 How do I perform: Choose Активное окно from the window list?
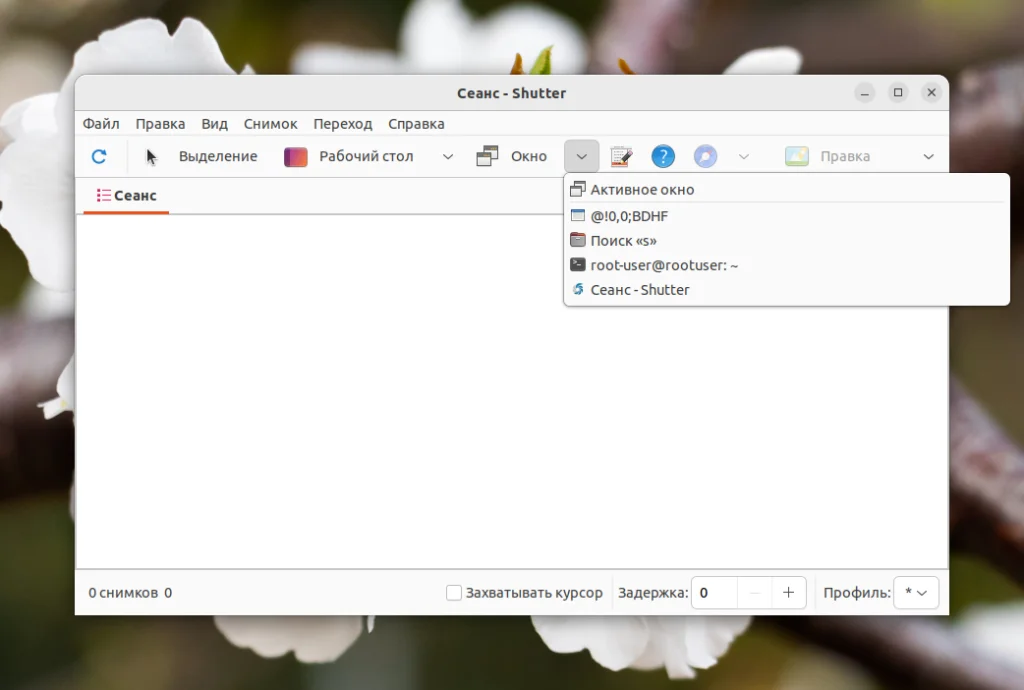pyautogui.click(x=639, y=189)
